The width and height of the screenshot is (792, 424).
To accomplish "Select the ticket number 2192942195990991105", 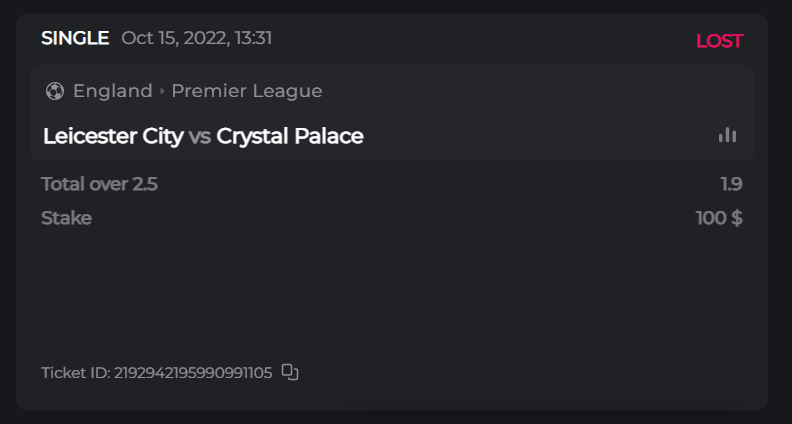I will pyautogui.click(x=193, y=373).
